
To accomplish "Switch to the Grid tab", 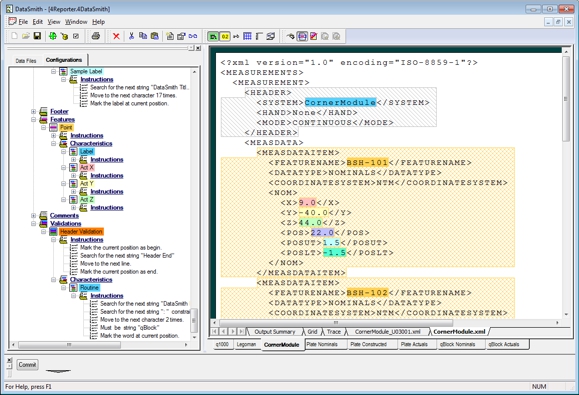I will point(312,332).
